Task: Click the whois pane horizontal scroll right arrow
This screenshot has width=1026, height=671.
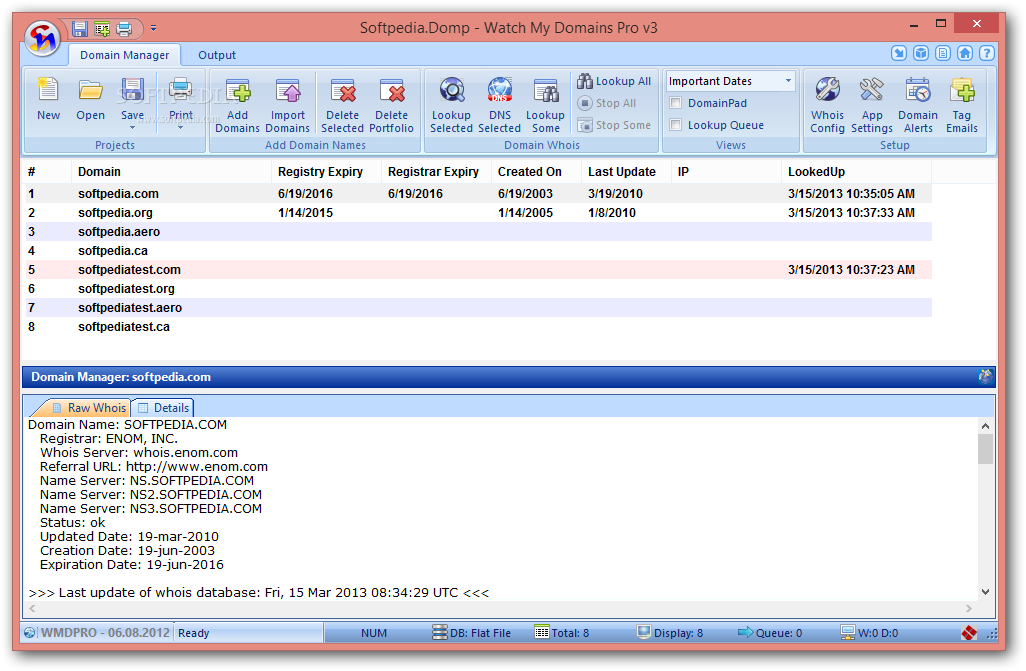Action: pyautogui.click(x=969, y=609)
